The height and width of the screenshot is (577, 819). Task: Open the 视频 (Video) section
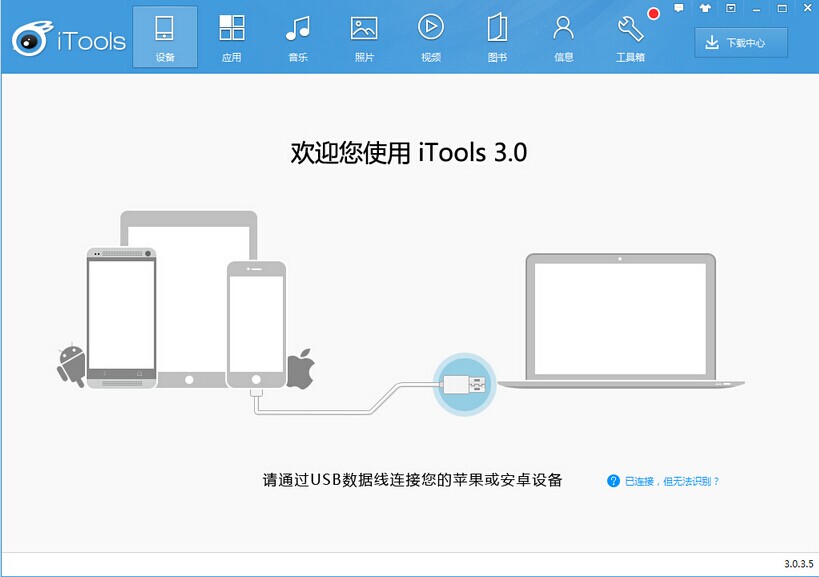(430, 38)
